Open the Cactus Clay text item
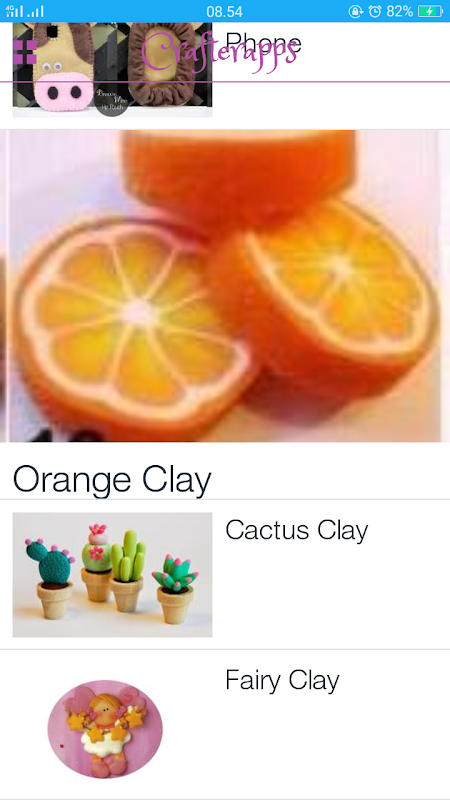450x800 pixels. 296,530
